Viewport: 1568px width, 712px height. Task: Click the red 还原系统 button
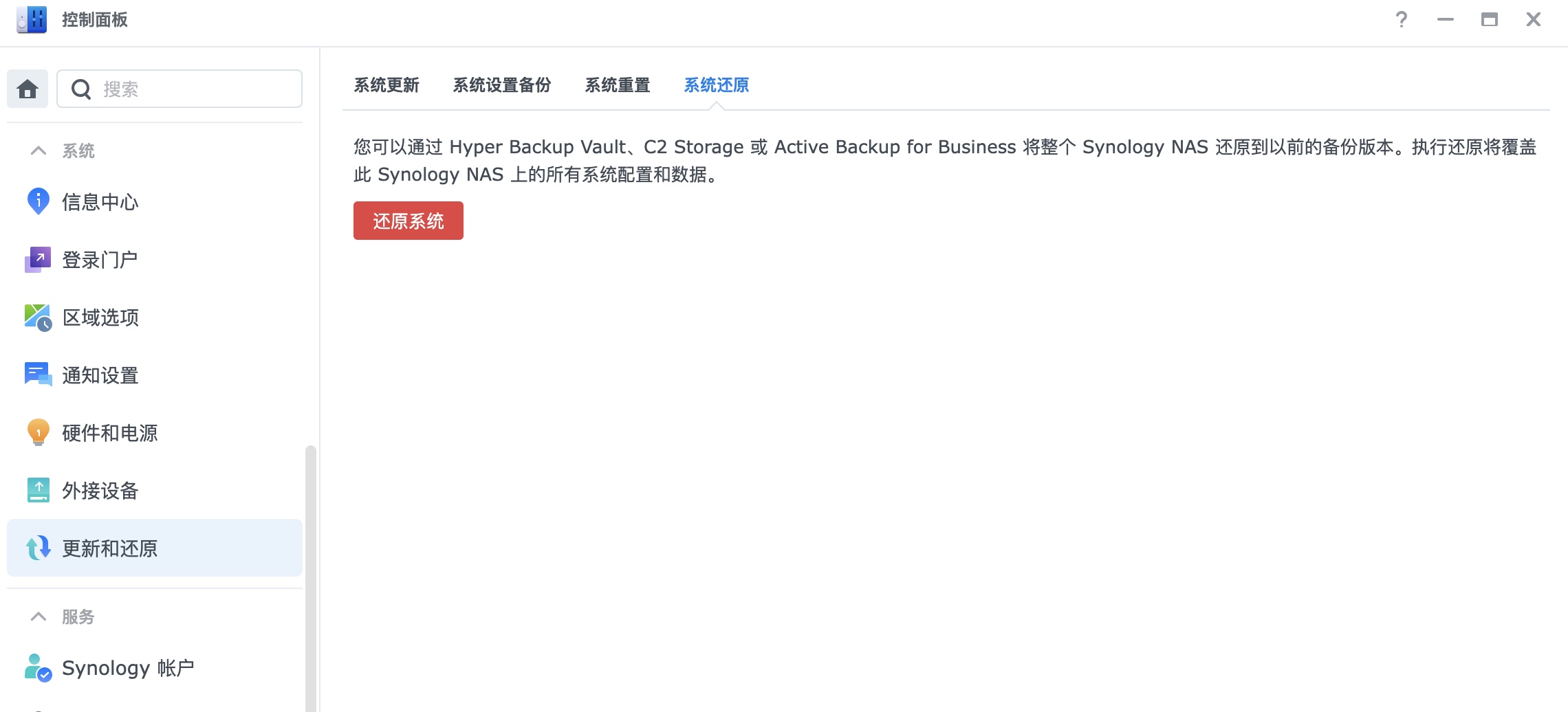pos(409,221)
